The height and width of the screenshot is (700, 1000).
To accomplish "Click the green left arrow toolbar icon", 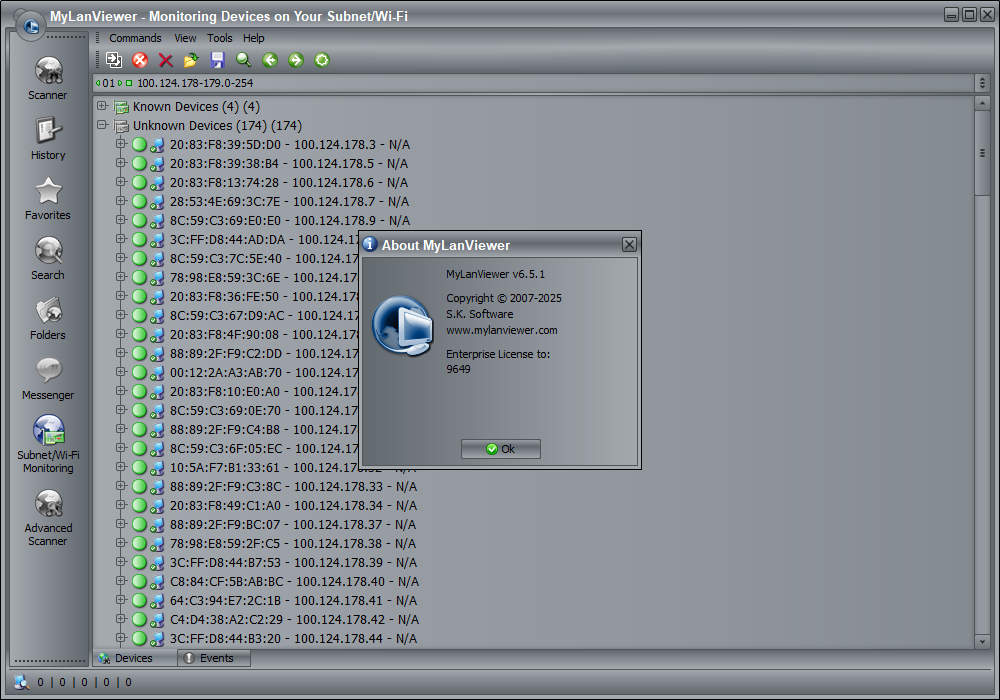I will pos(270,60).
